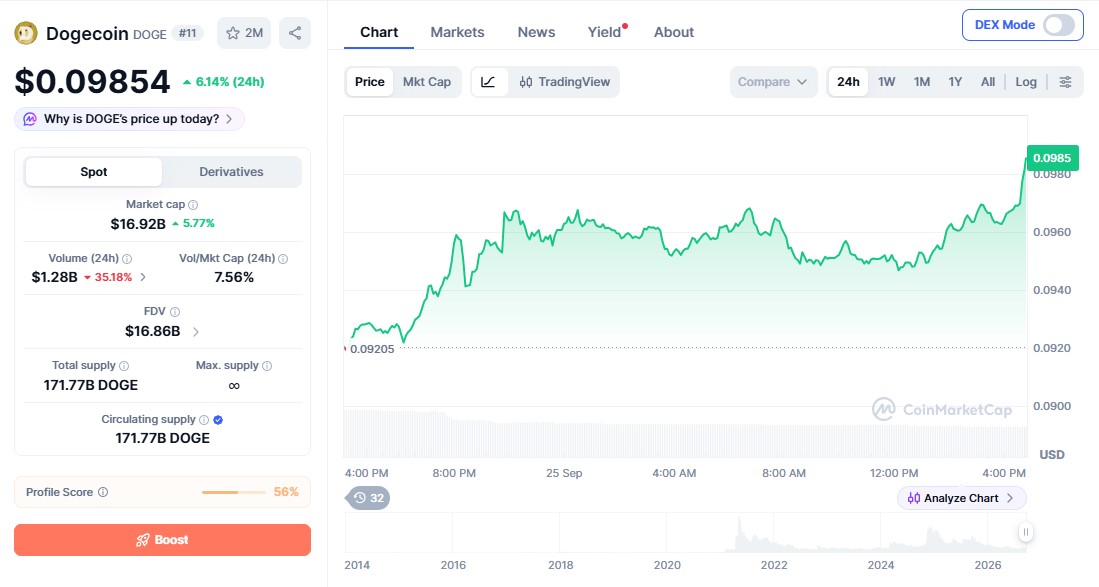The height and width of the screenshot is (587, 1099).
Task: Show Volume (24h) info icon
Action: [127, 258]
